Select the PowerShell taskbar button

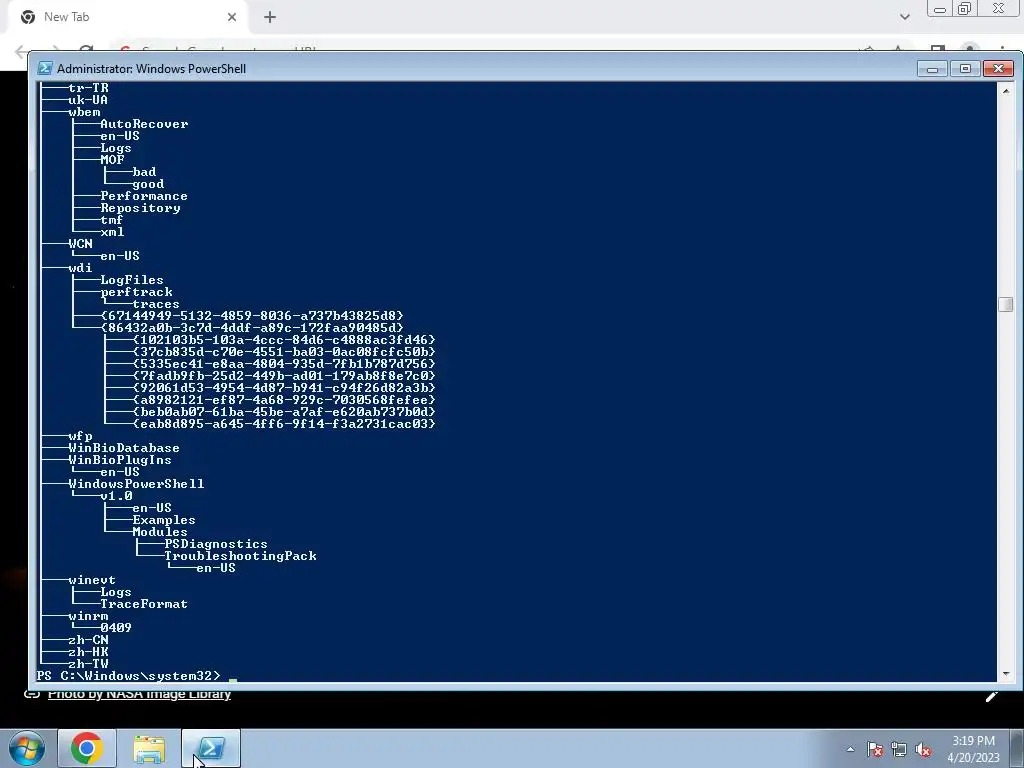[211, 748]
